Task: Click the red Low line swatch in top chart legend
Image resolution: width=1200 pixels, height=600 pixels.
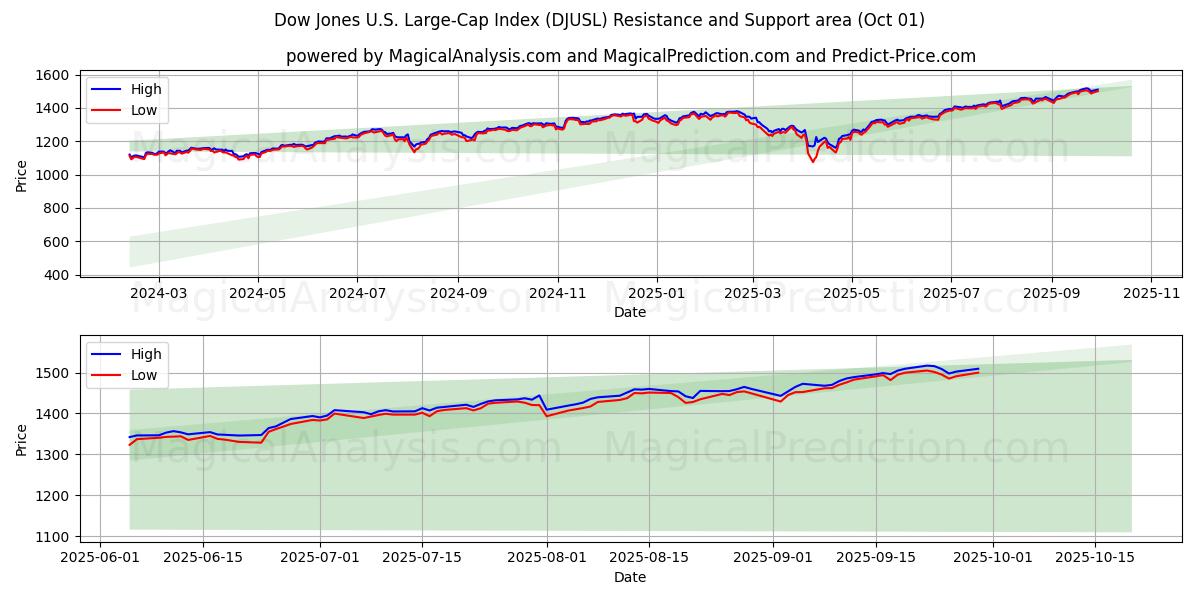Action: click(x=107, y=110)
